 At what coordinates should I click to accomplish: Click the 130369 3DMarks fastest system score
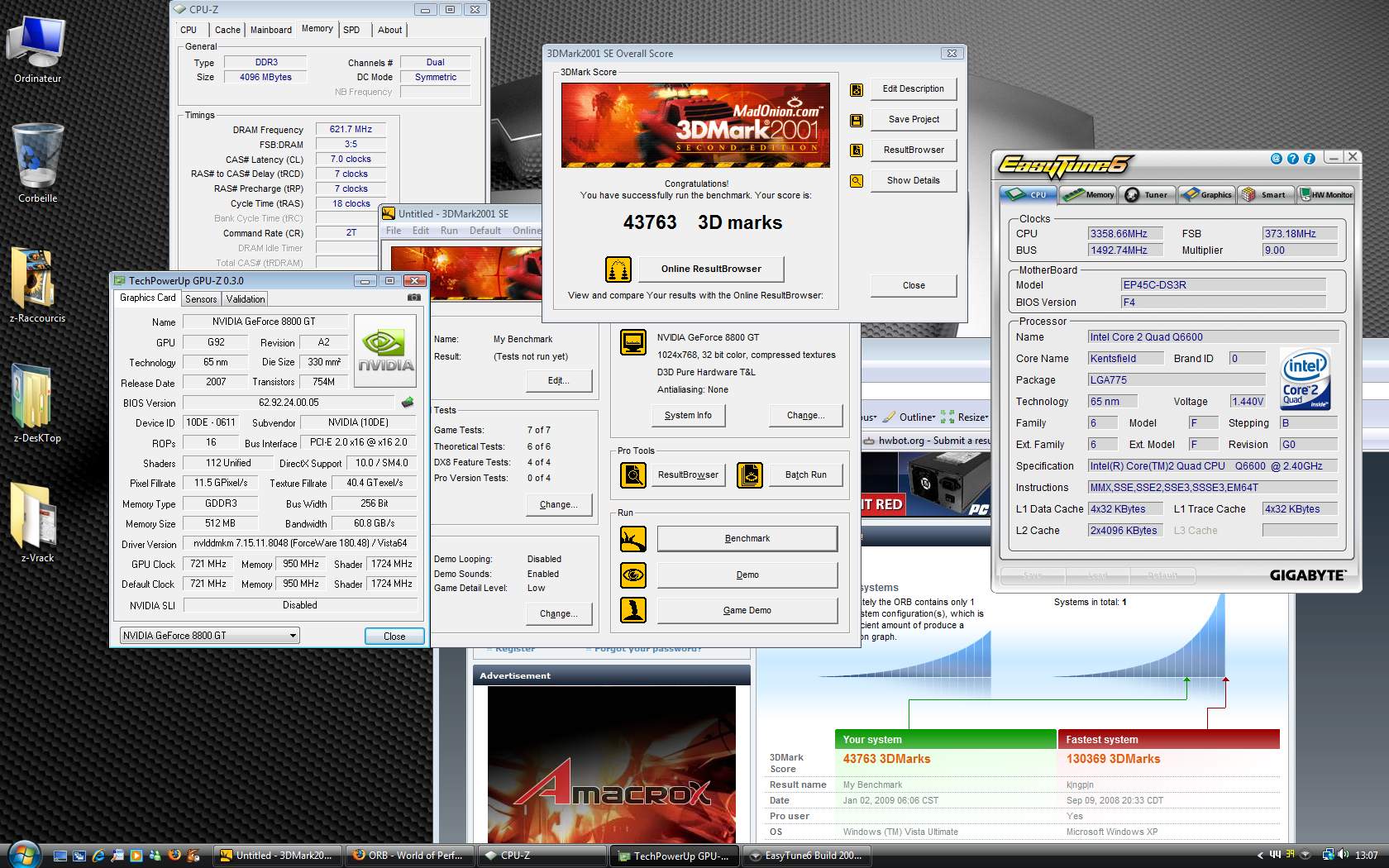[x=1113, y=759]
